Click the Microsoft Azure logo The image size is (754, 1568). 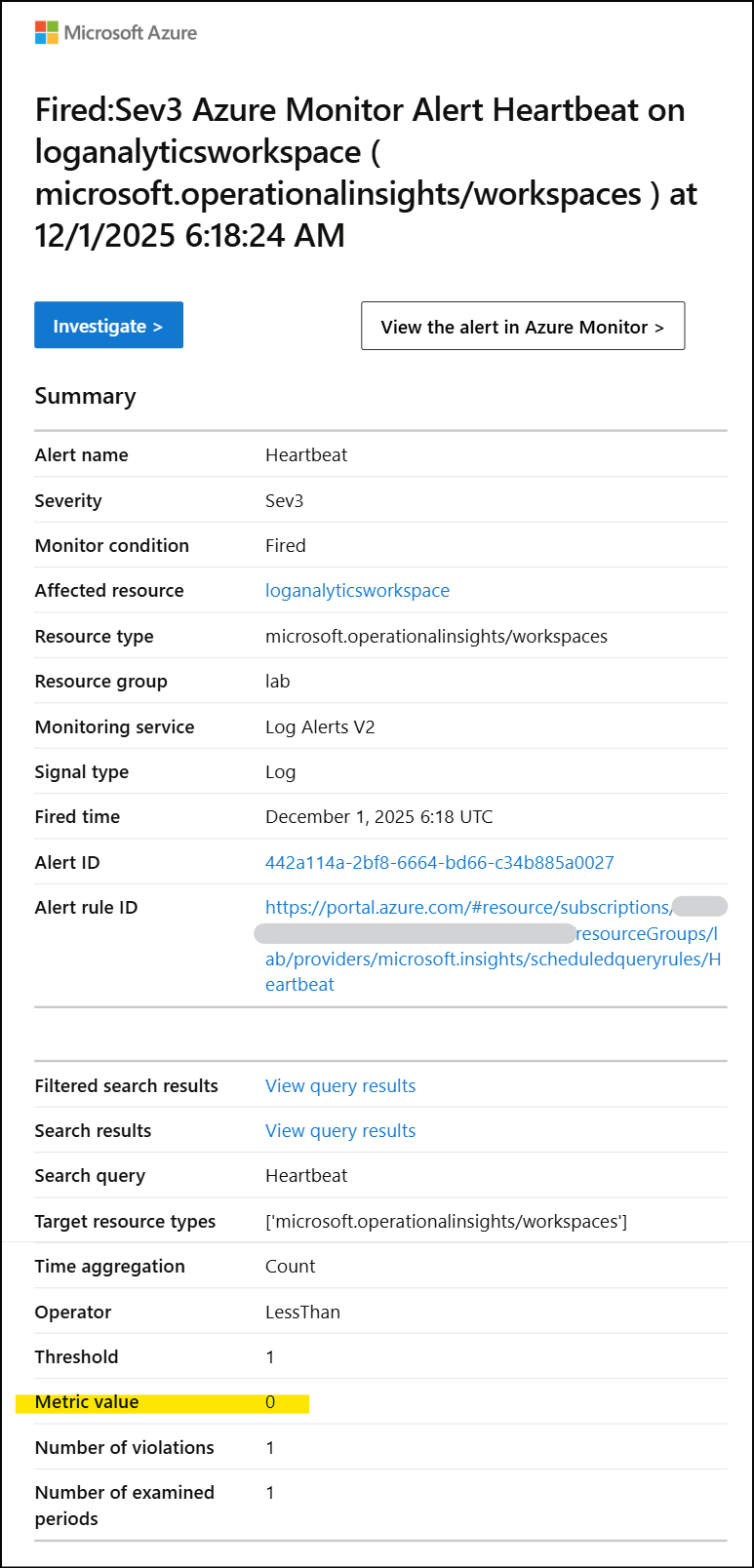point(116,32)
